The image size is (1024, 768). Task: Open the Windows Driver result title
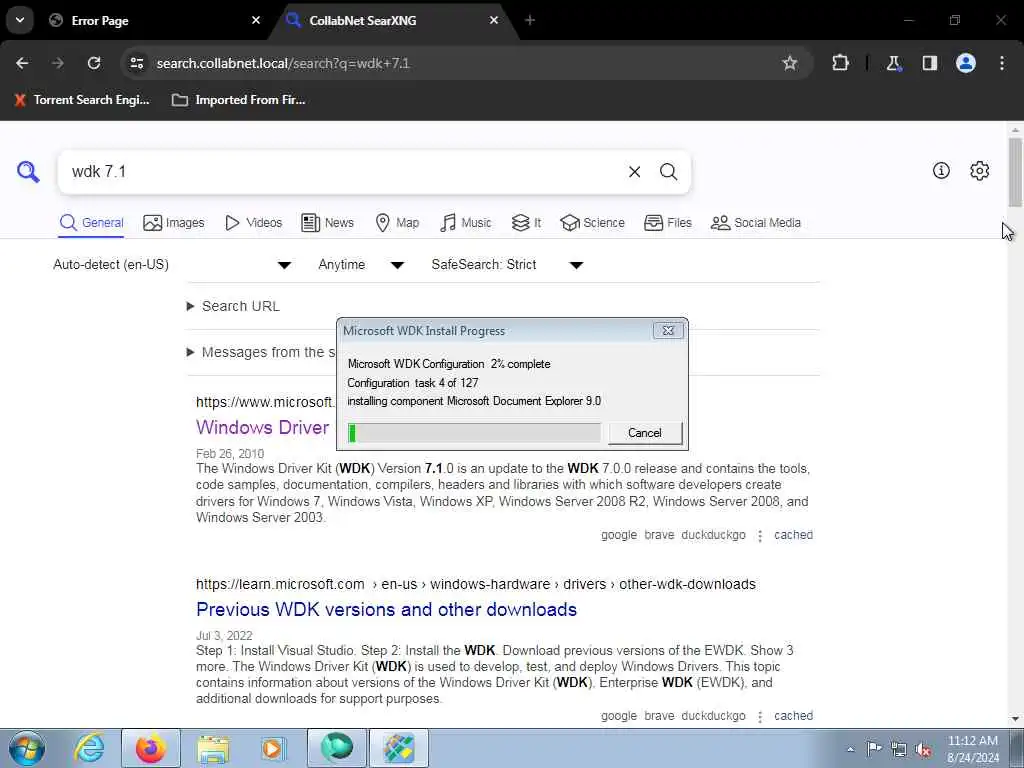[263, 427]
